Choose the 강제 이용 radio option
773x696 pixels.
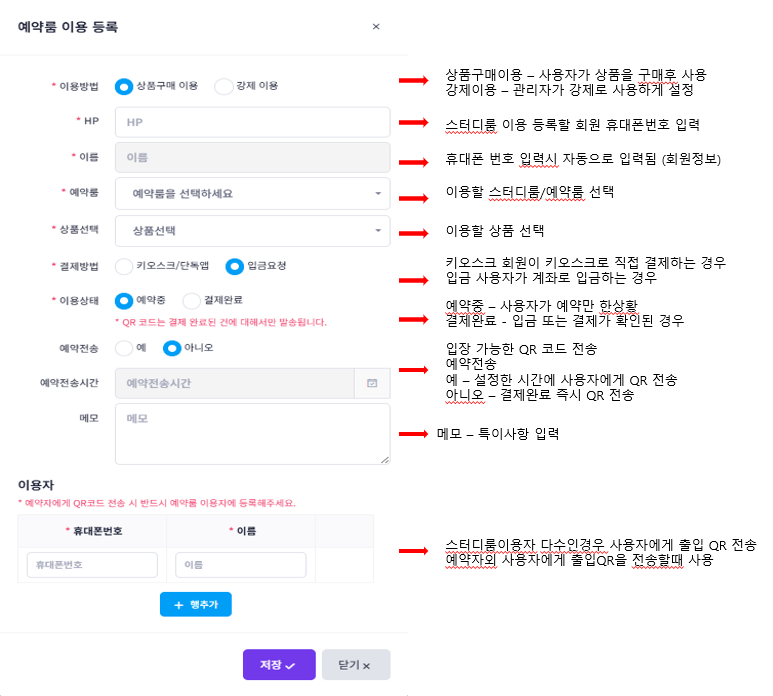pos(224,86)
